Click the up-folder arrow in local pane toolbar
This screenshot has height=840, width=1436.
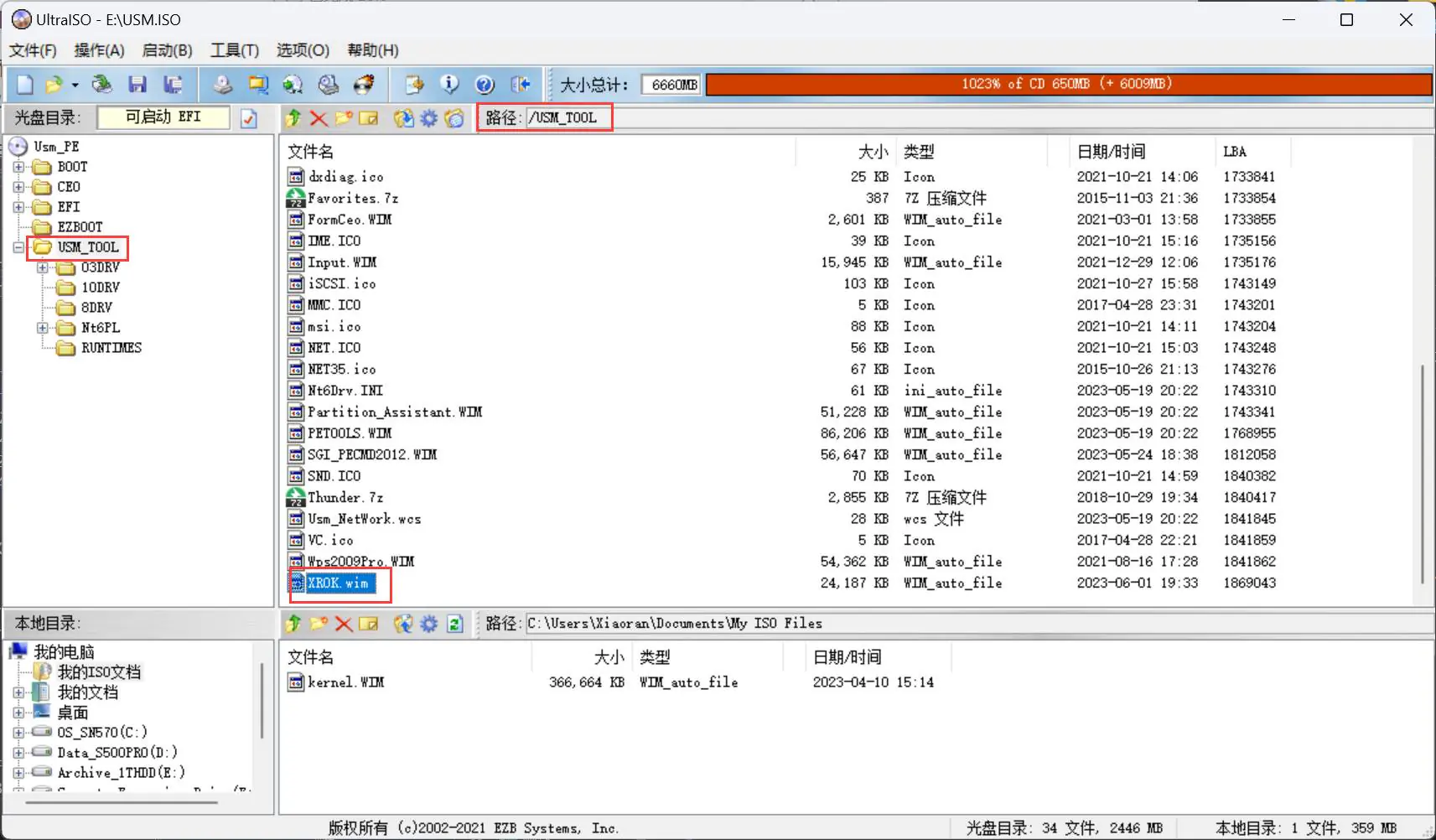293,624
